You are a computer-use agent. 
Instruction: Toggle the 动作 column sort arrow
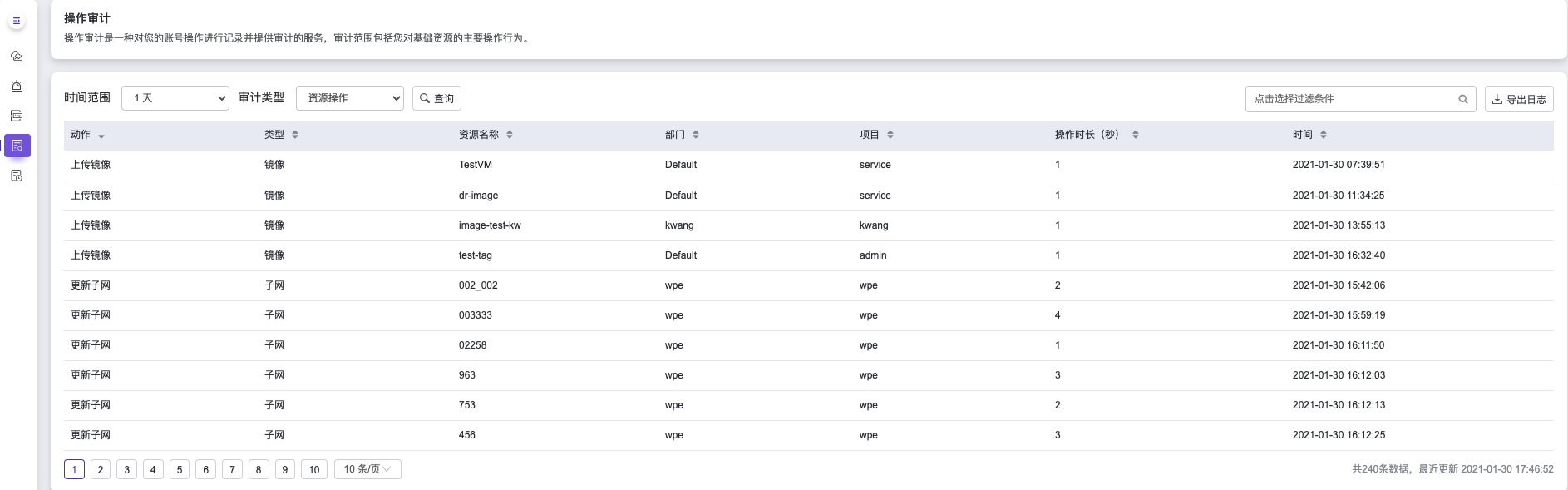101,136
